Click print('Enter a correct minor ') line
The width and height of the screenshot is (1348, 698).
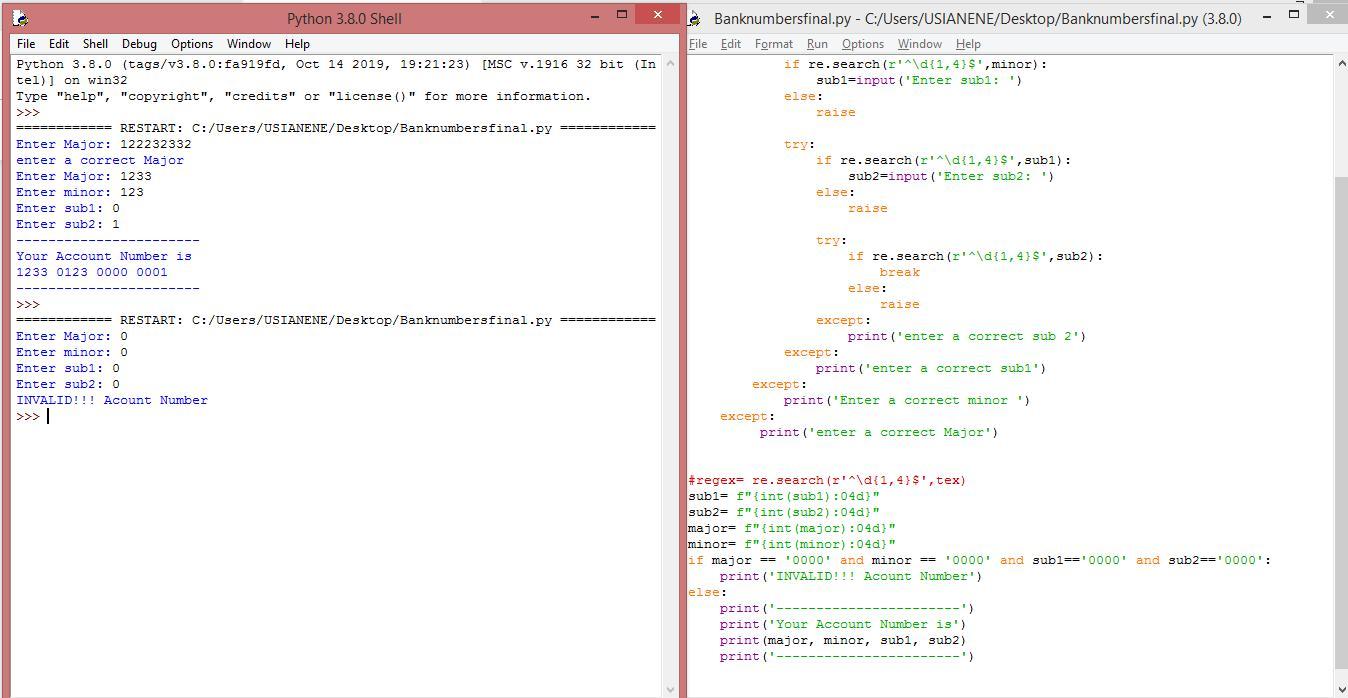point(907,400)
